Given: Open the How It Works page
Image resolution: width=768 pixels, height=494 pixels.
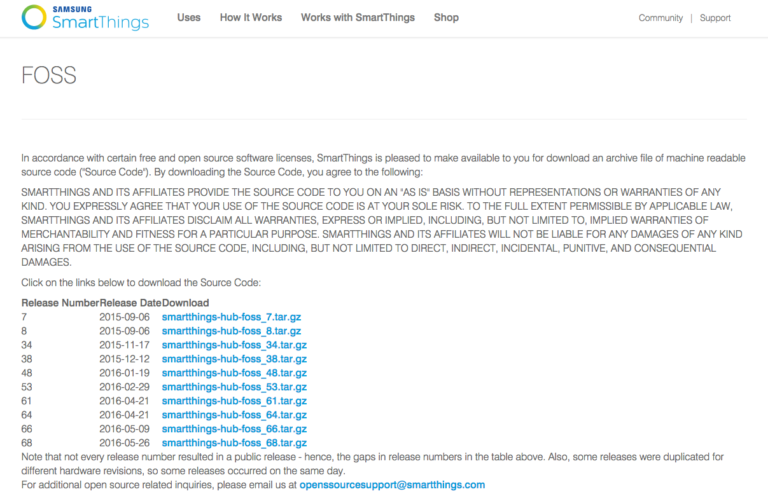Looking at the screenshot, I should tap(251, 18).
